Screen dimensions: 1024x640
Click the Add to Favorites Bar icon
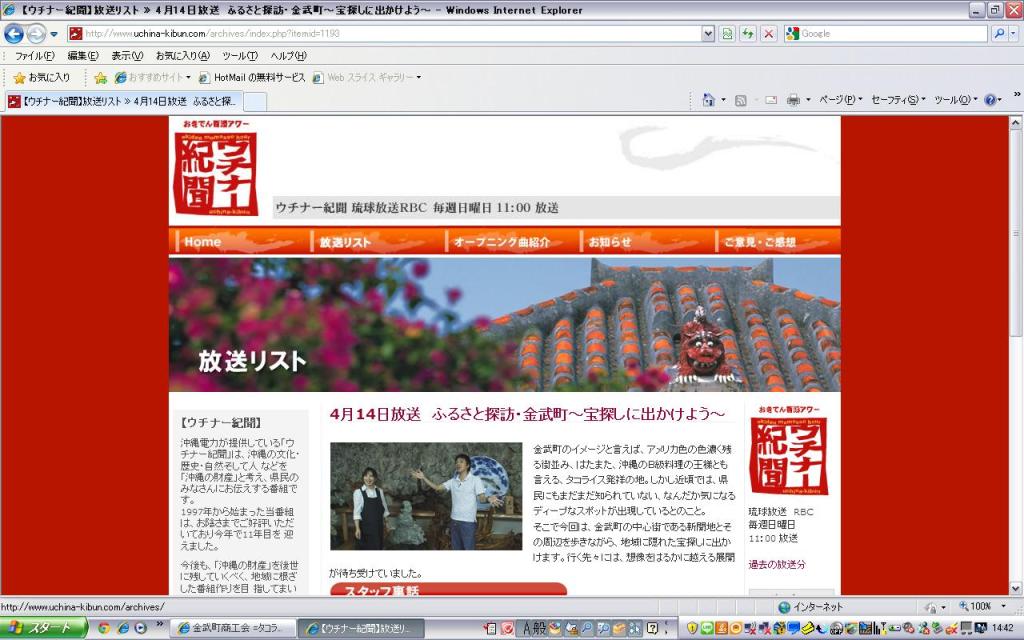(x=100, y=77)
